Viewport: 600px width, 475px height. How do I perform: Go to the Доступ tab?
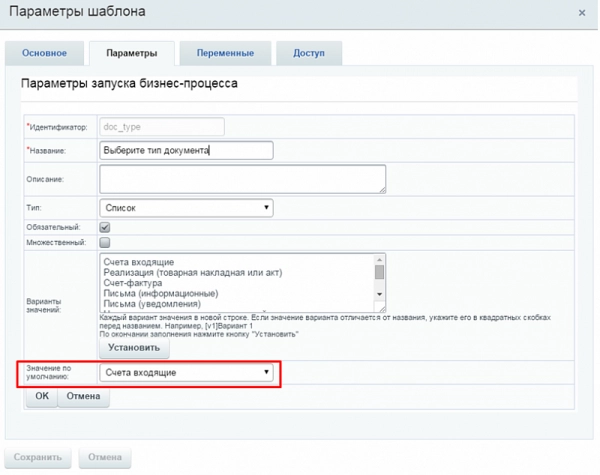coord(308,53)
